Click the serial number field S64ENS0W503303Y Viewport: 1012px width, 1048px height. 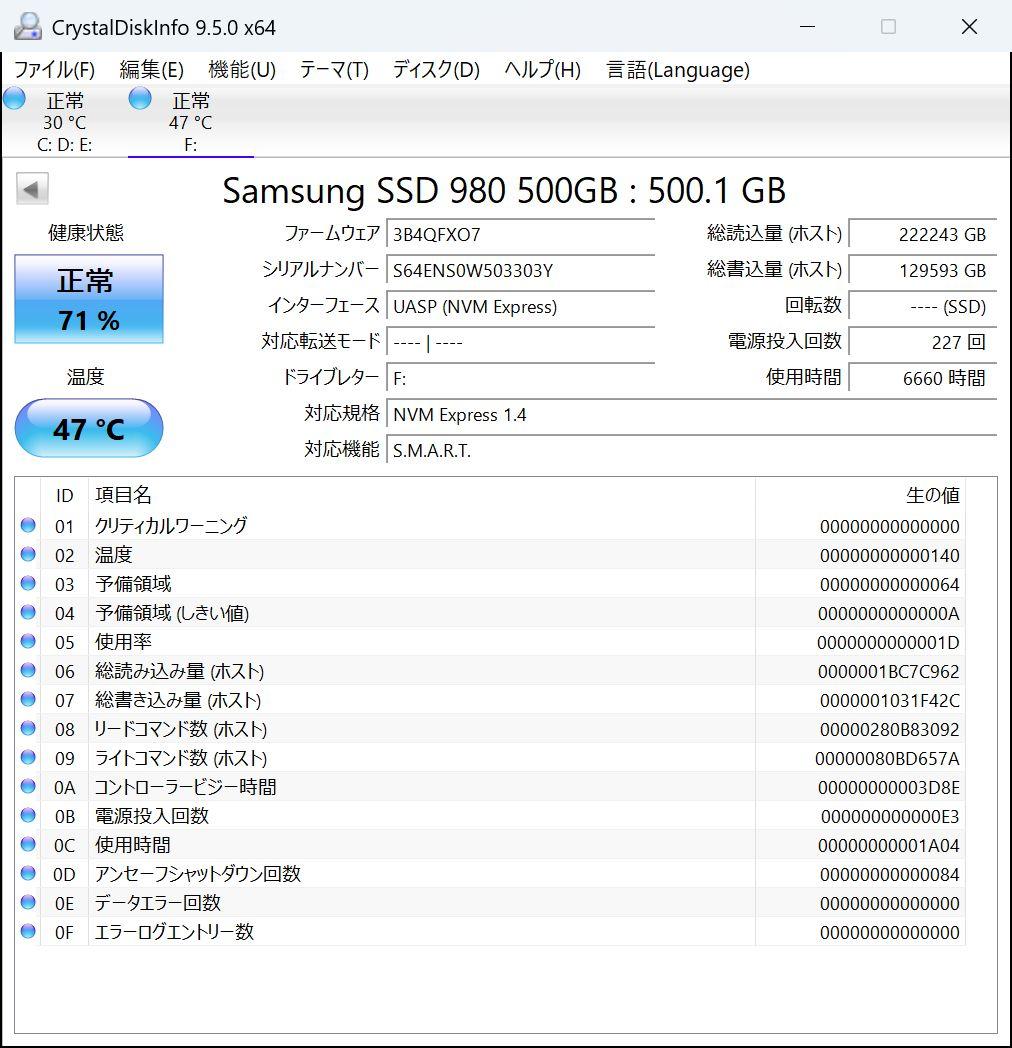click(520, 271)
